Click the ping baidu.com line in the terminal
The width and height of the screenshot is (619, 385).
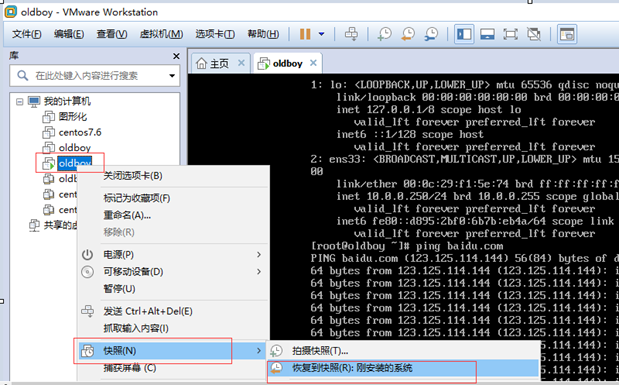tap(407, 246)
